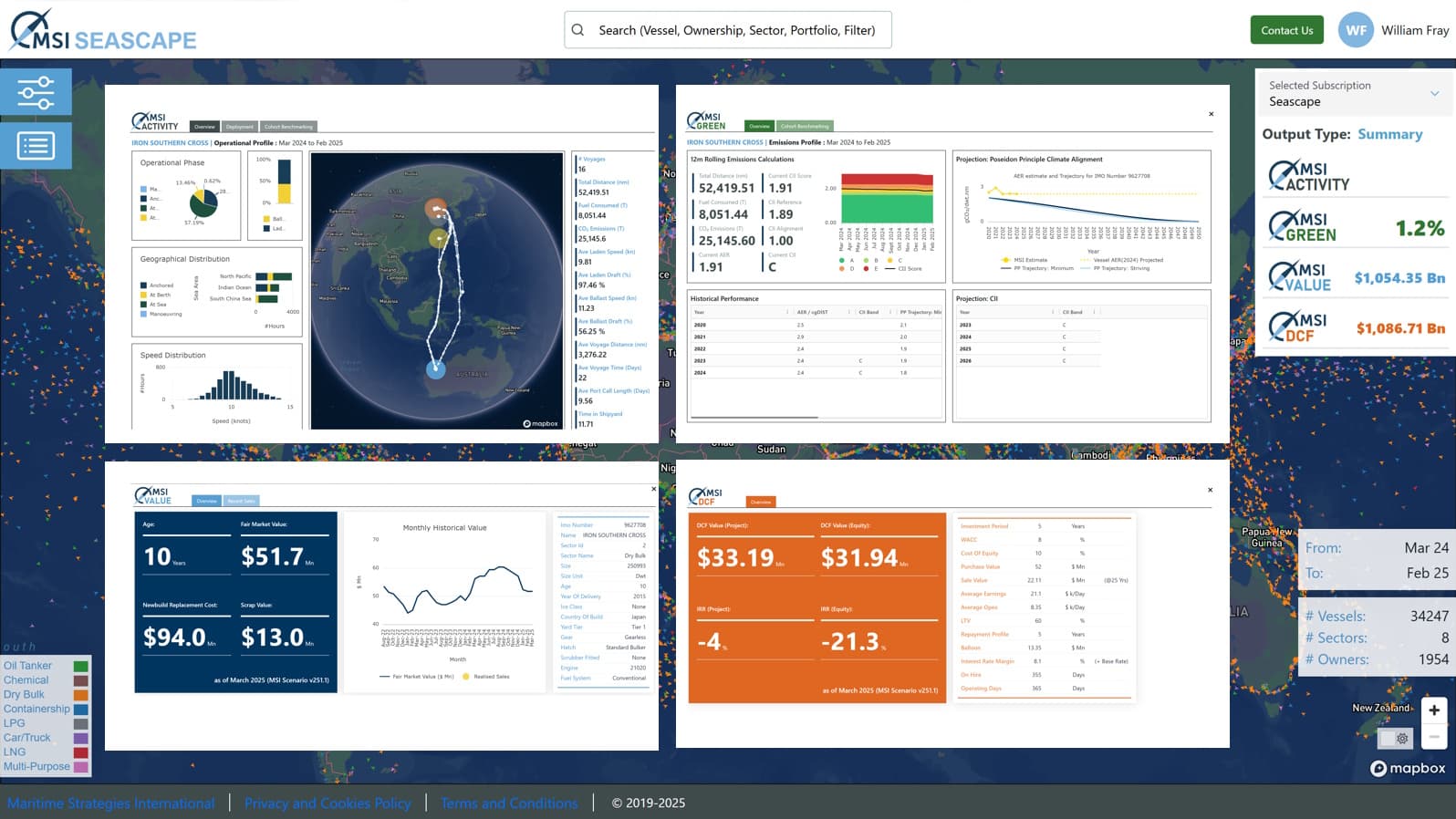This screenshot has height=819, width=1456.
Task: Click the search magnifier icon
Action: (x=578, y=30)
